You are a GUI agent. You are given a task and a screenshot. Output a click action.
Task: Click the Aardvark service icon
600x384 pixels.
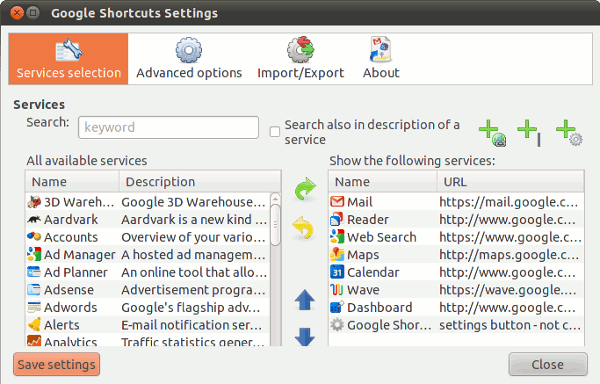[x=34, y=220]
